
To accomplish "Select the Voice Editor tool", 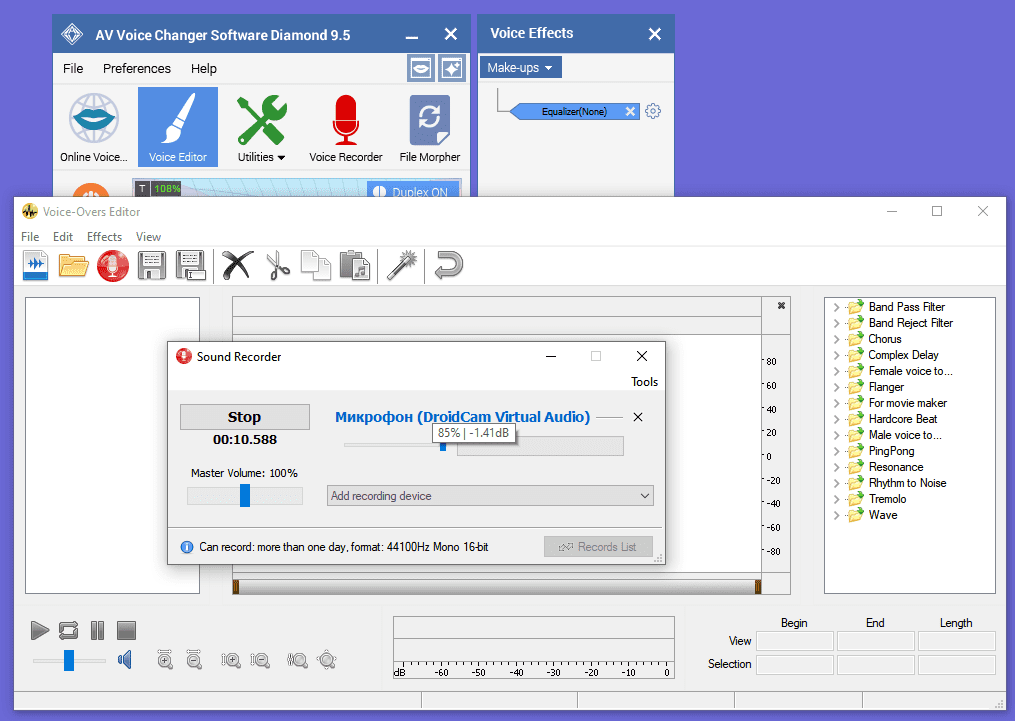I will (x=178, y=128).
